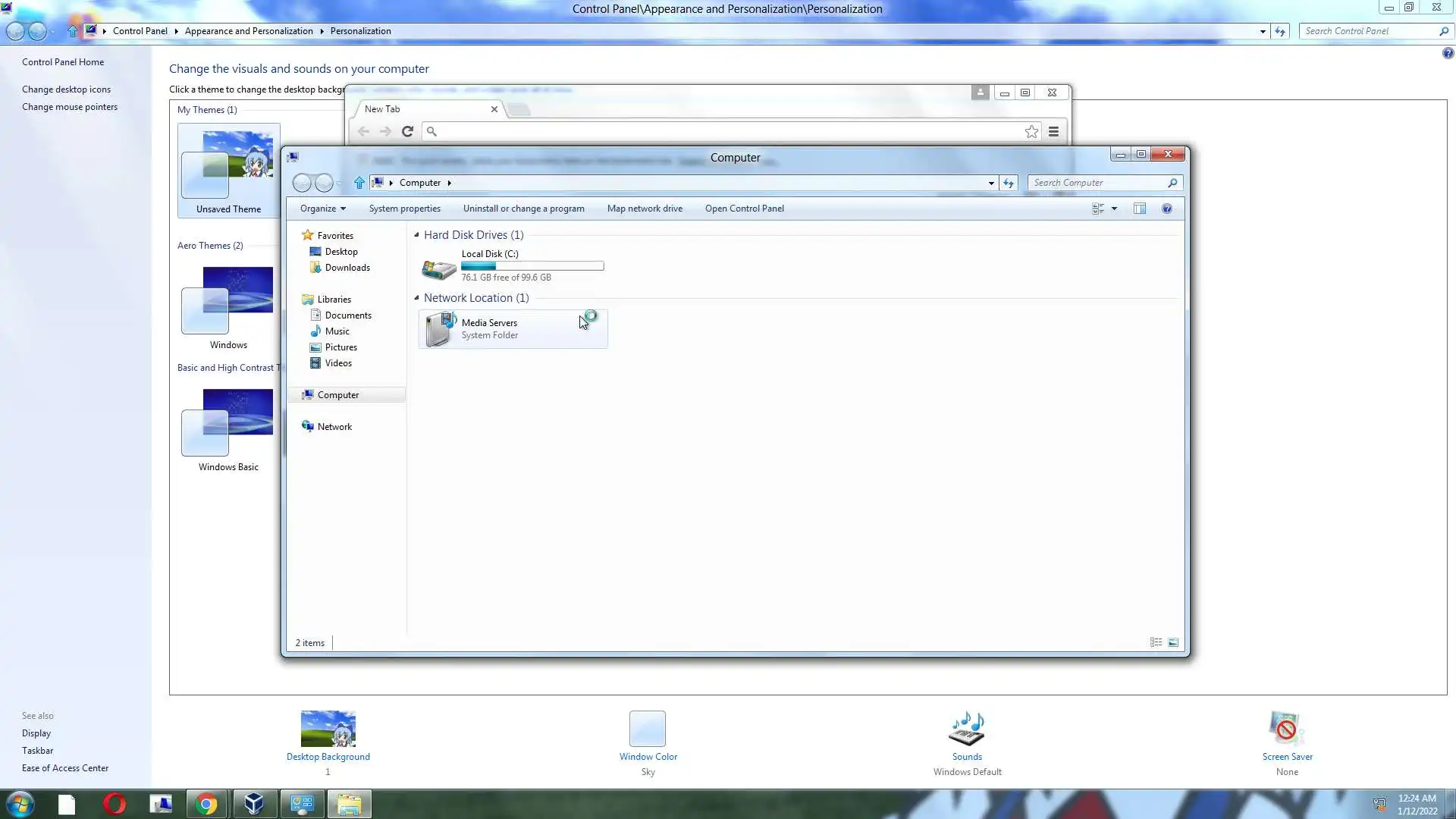Click the Explorer help question mark icon

click(x=1167, y=209)
